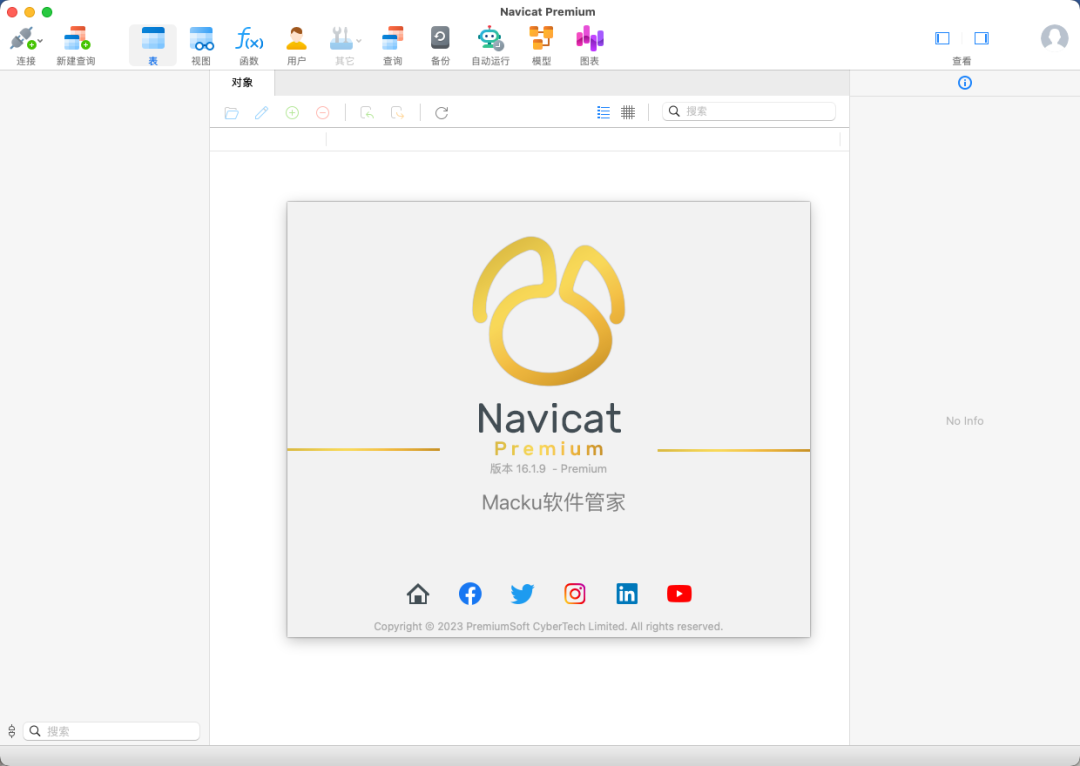Click the export wizard icon
This screenshot has height=766, width=1080.
click(x=397, y=113)
